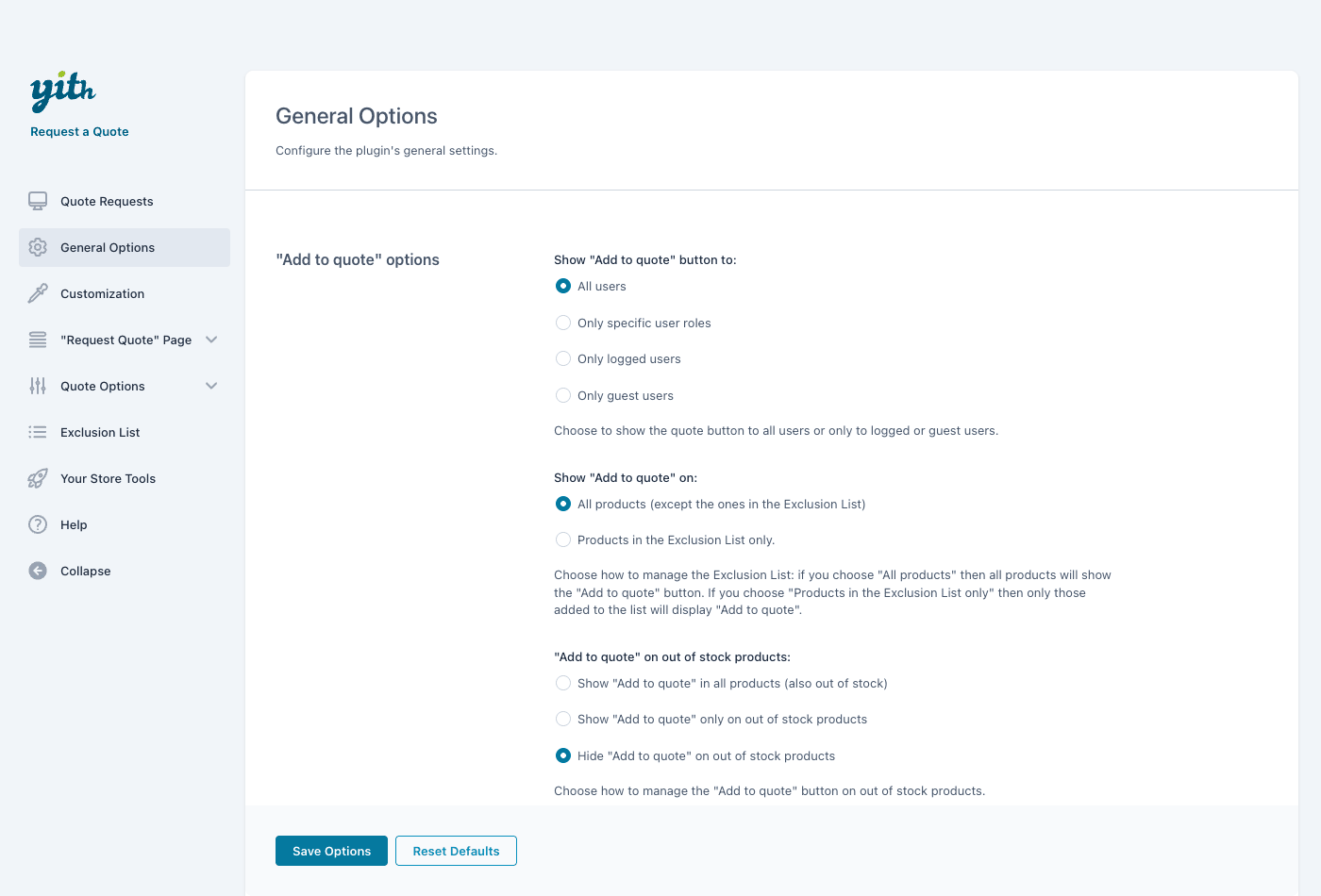Choose show "Add to quote" in all products

[563, 683]
